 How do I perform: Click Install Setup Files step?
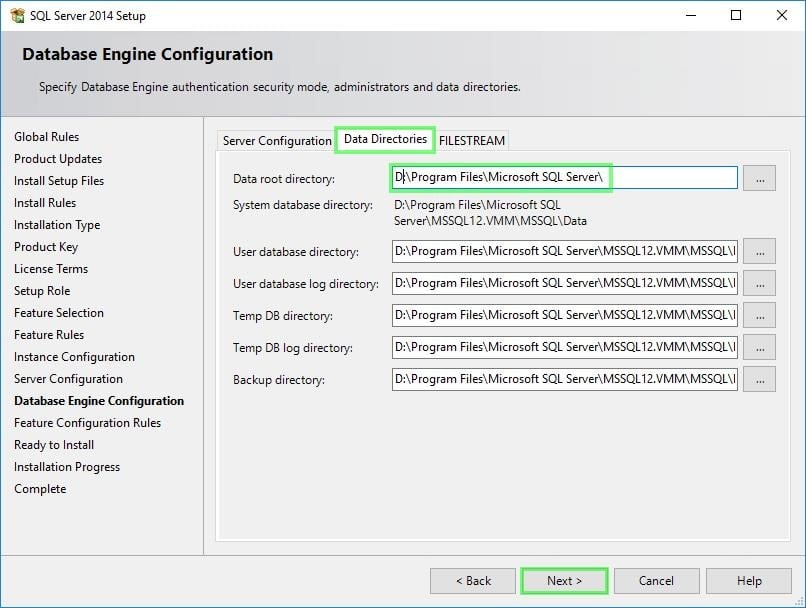[59, 181]
